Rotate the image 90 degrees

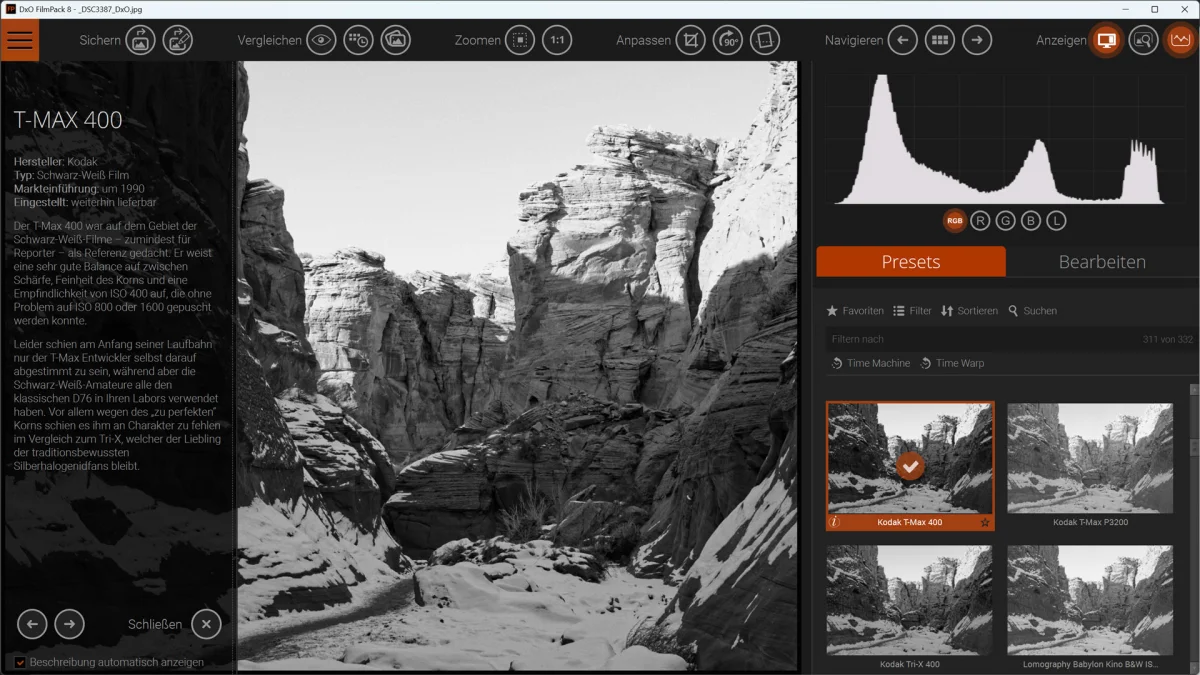pyautogui.click(x=727, y=41)
